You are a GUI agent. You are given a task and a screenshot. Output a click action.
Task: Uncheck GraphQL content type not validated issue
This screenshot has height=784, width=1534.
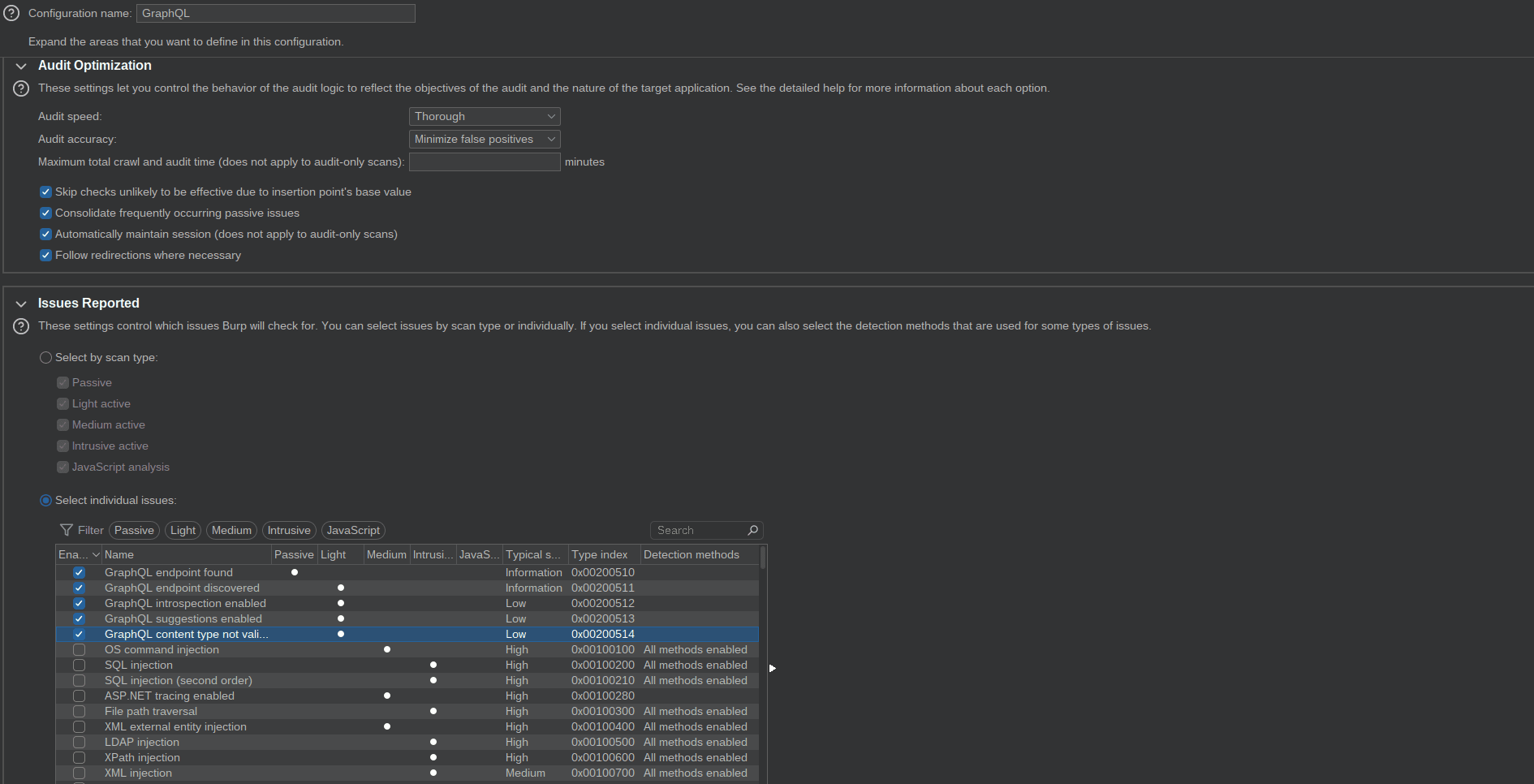pos(79,635)
